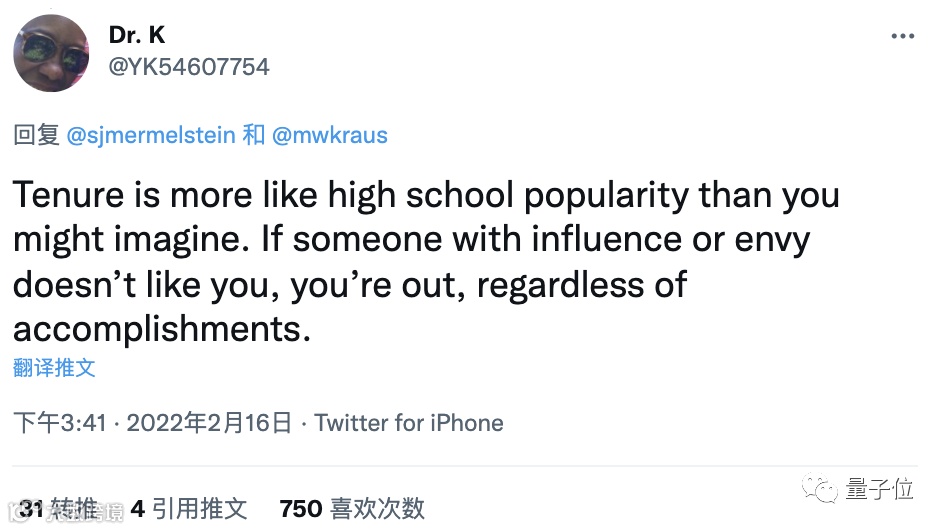Open the three-dot more options menu
The width and height of the screenshot is (944, 530).
click(902, 36)
